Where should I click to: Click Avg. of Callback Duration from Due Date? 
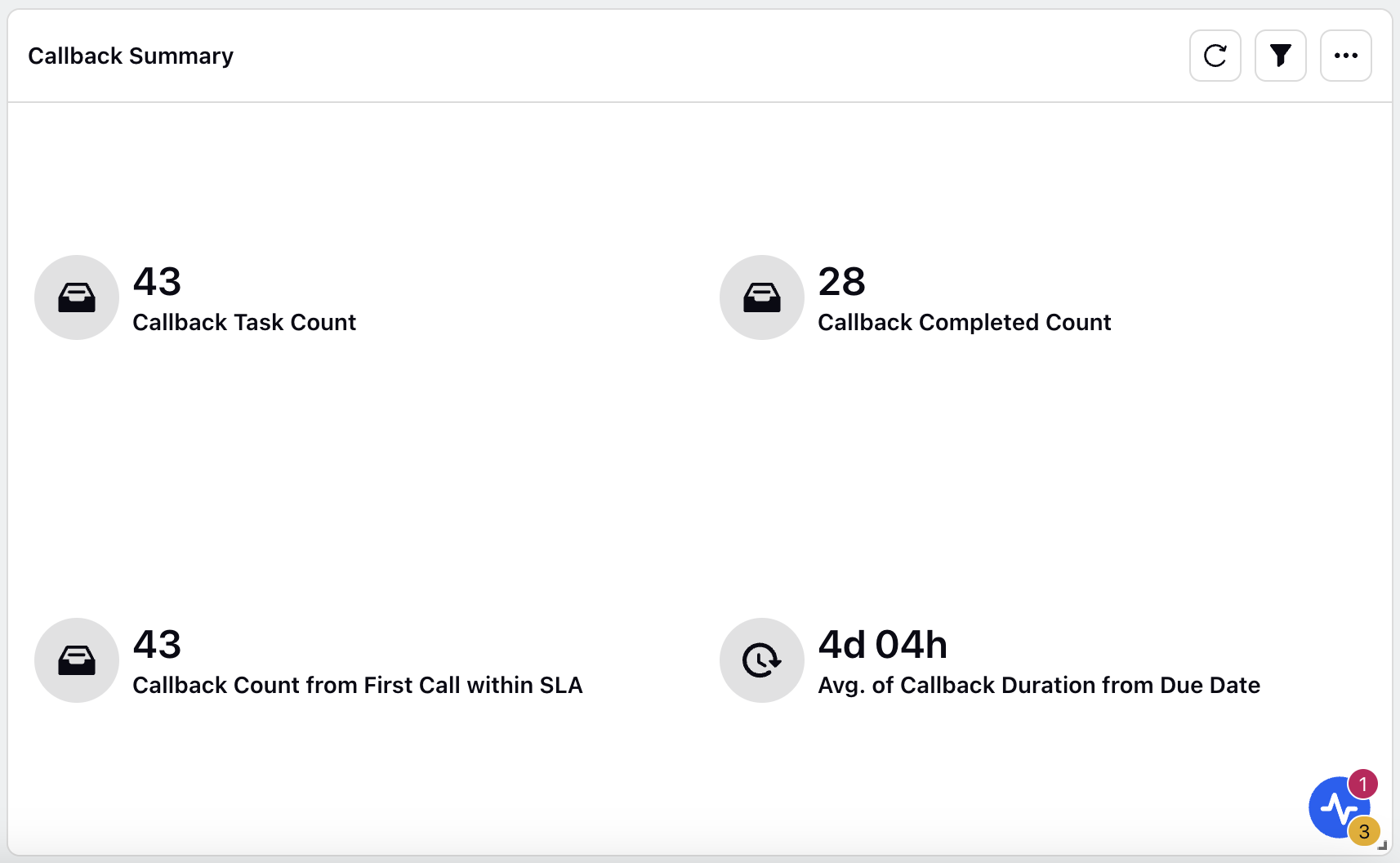(x=1039, y=686)
